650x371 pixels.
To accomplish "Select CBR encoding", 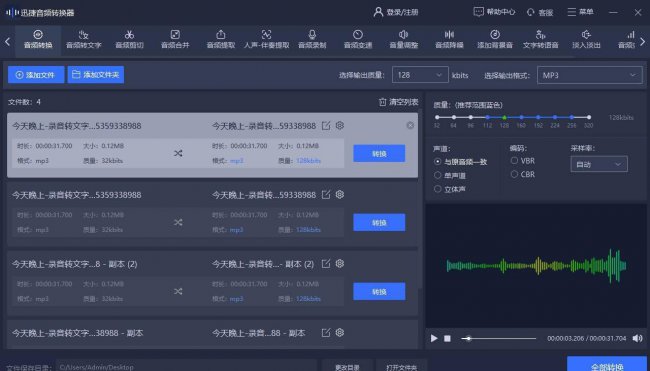I will click(x=523, y=174).
